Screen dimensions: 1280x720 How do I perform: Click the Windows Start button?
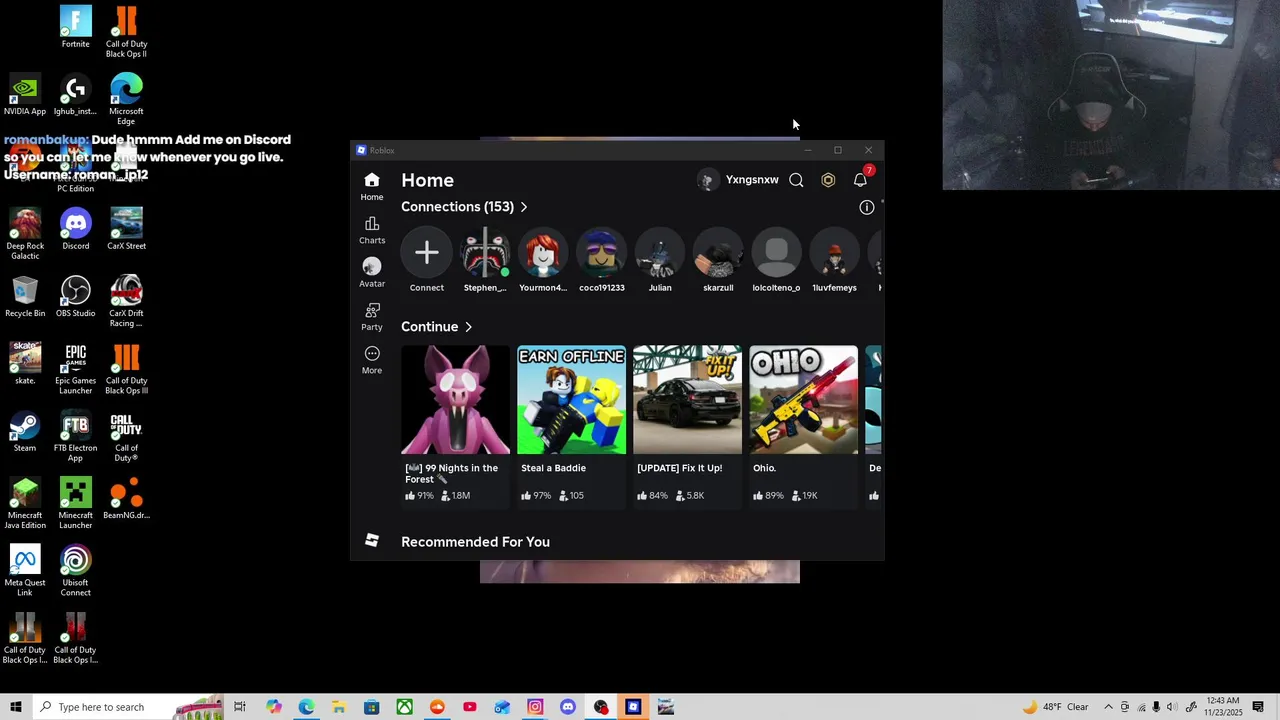tap(16, 707)
